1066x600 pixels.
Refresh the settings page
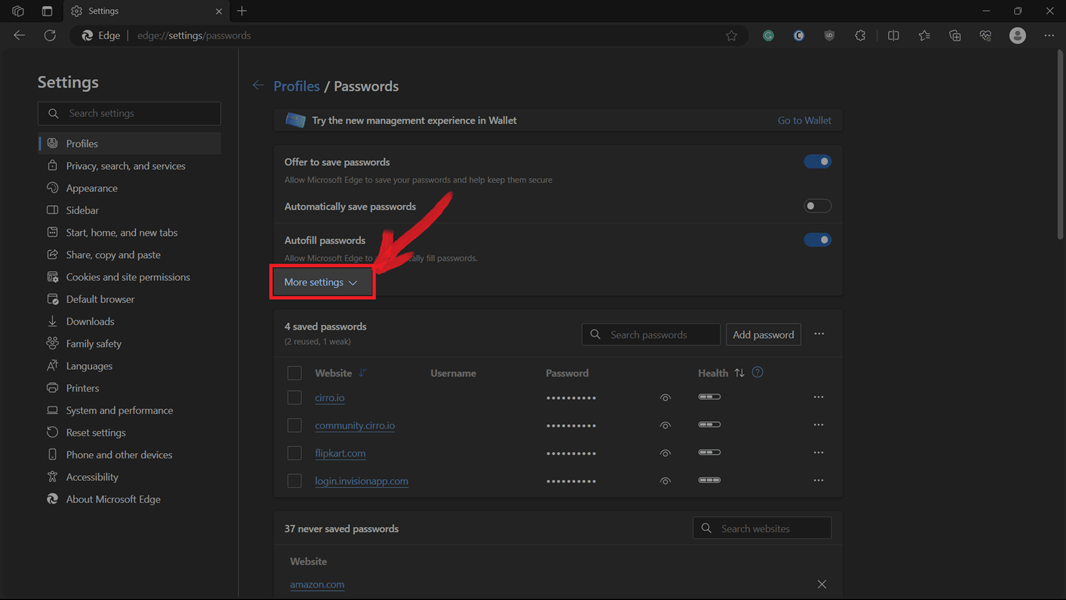click(50, 36)
